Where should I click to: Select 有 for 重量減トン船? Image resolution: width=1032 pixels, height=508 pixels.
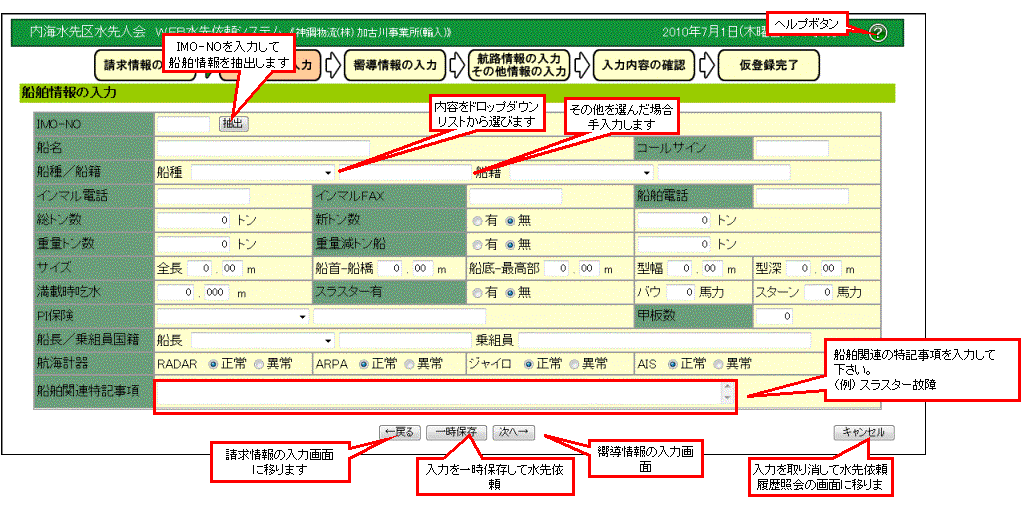pos(477,244)
